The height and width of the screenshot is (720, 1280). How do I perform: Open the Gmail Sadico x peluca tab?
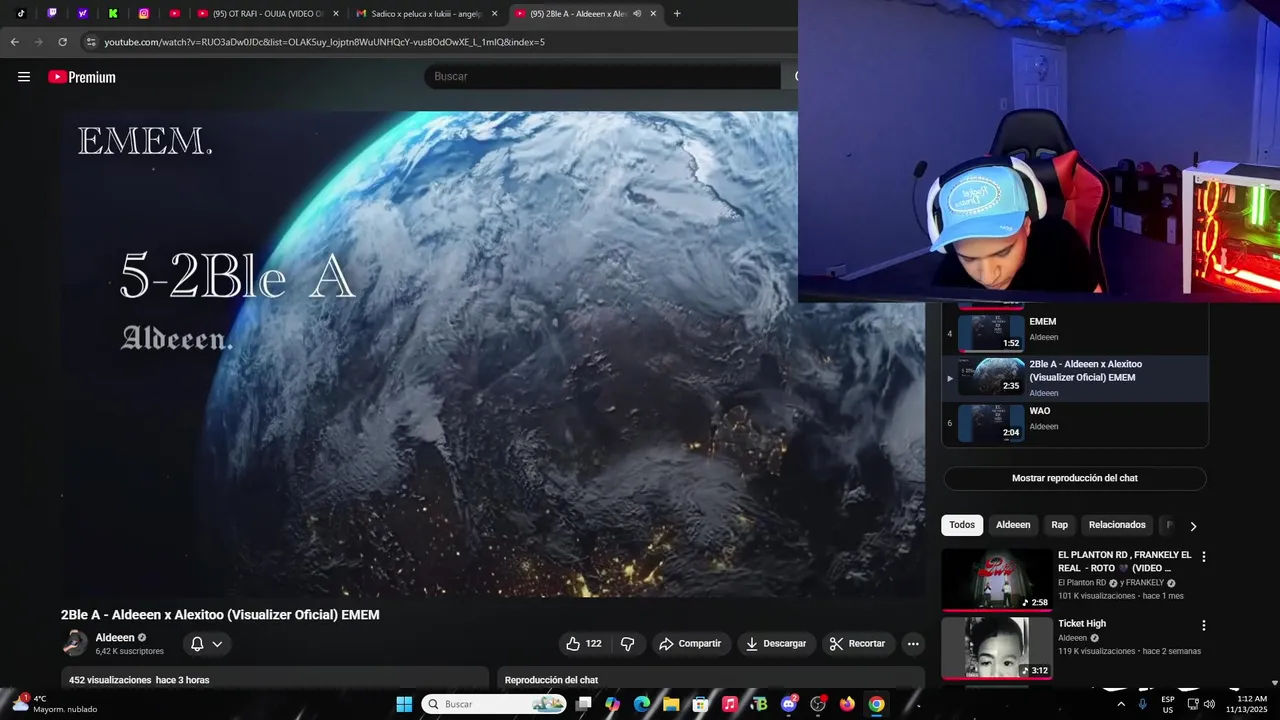tap(427, 14)
